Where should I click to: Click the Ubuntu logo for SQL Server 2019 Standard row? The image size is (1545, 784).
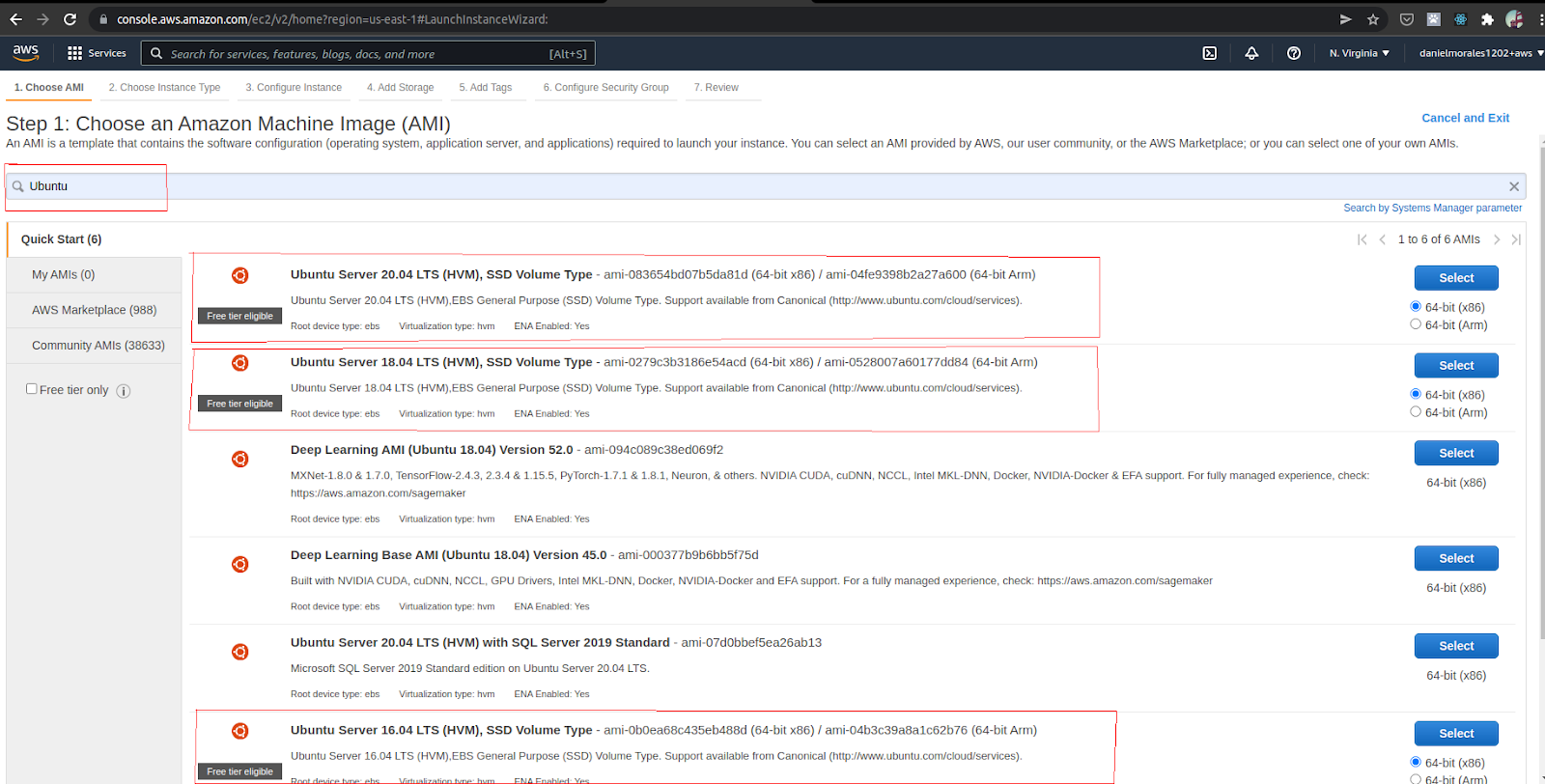tap(239, 652)
